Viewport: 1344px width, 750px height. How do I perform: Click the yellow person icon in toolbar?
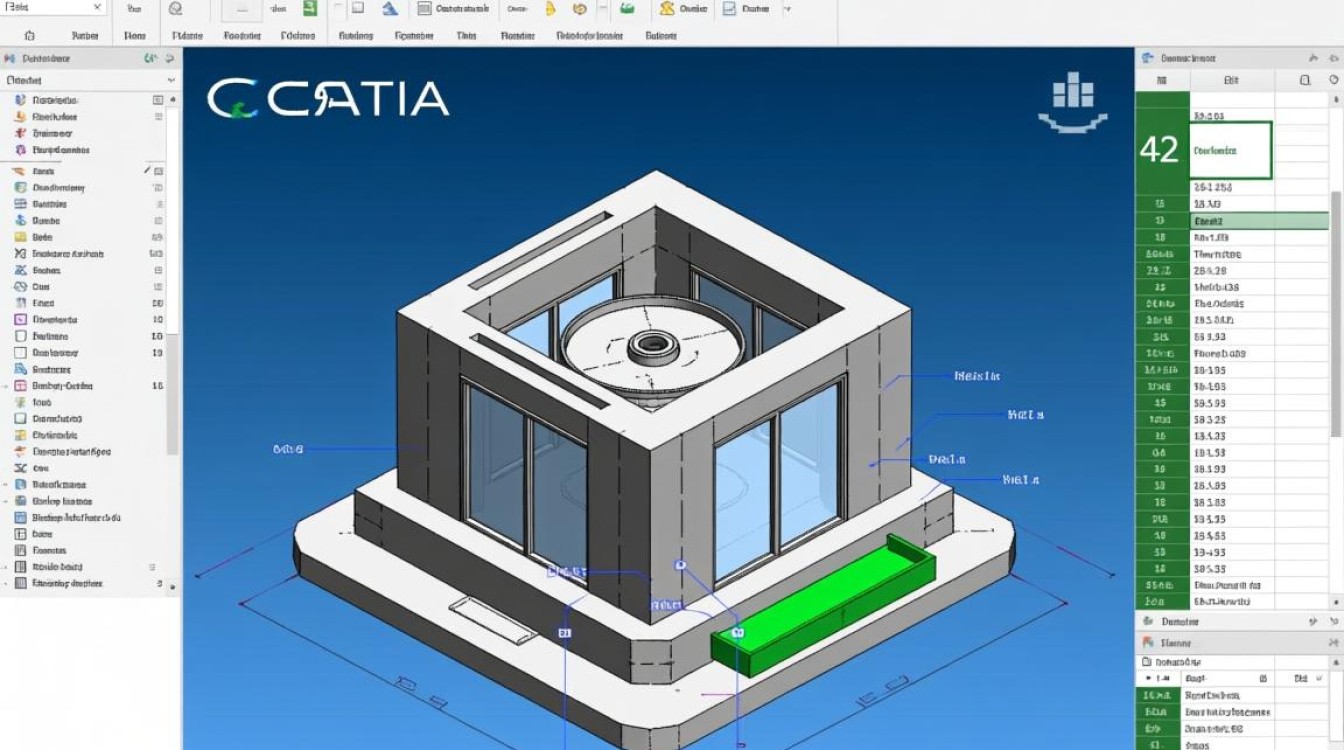pos(667,9)
